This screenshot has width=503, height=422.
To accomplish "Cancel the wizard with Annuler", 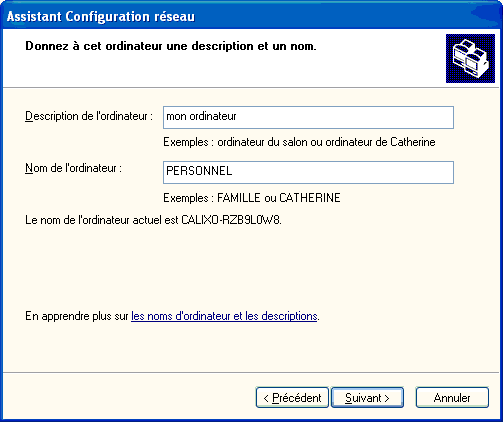I will [x=452, y=398].
